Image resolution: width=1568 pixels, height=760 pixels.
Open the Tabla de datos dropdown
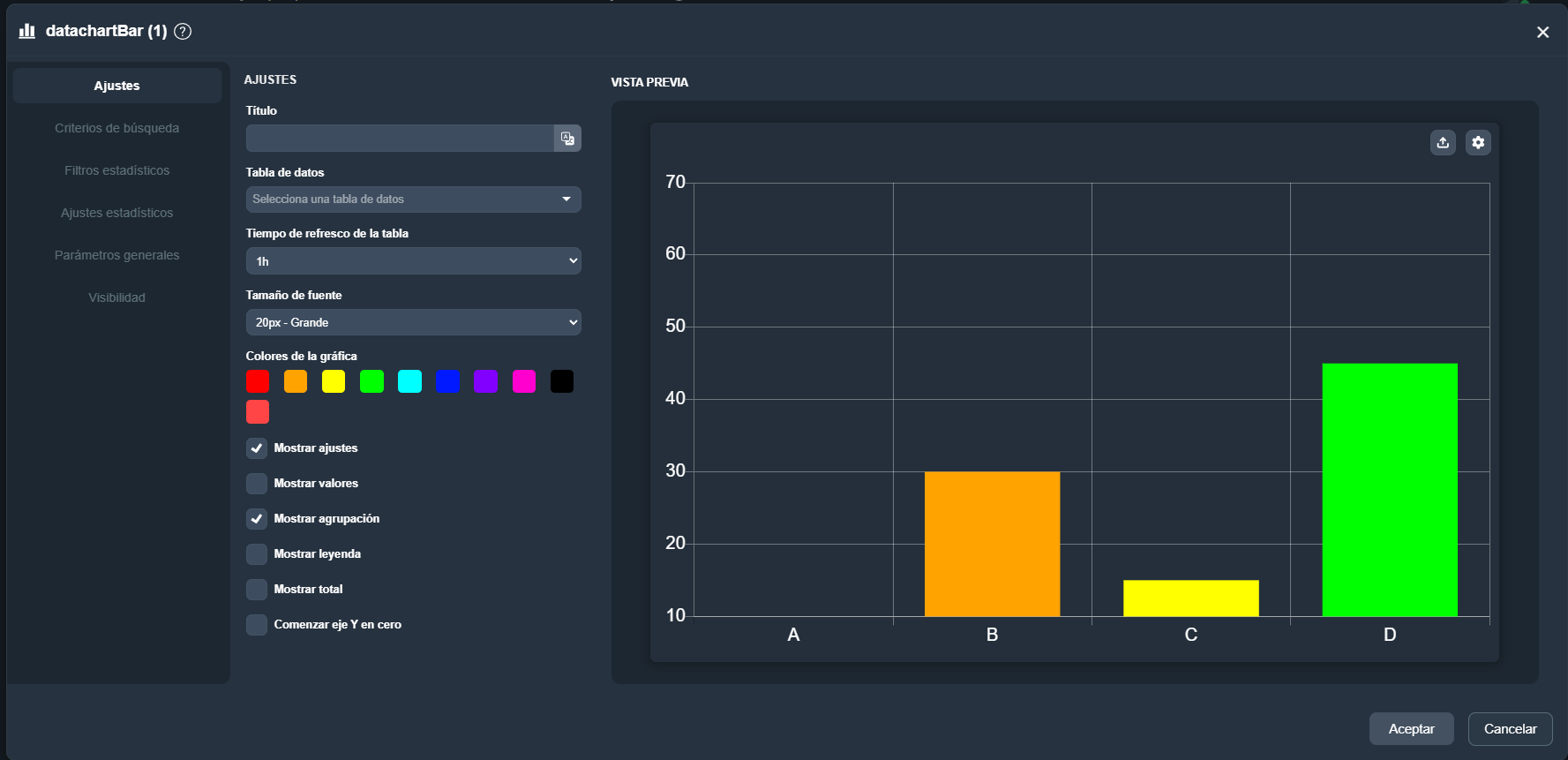coord(413,199)
